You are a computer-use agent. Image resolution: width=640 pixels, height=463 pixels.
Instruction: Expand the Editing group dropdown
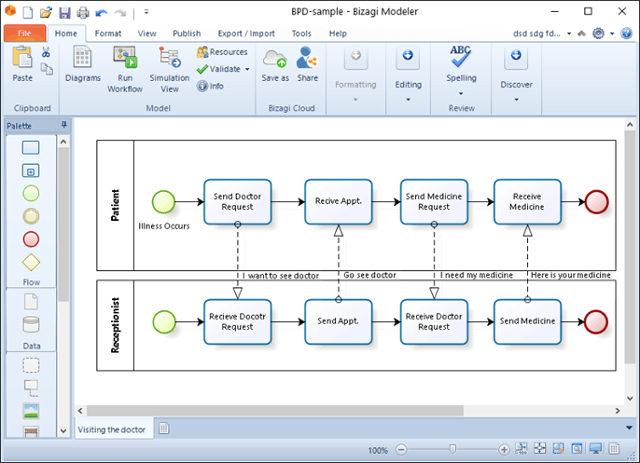pos(408,100)
